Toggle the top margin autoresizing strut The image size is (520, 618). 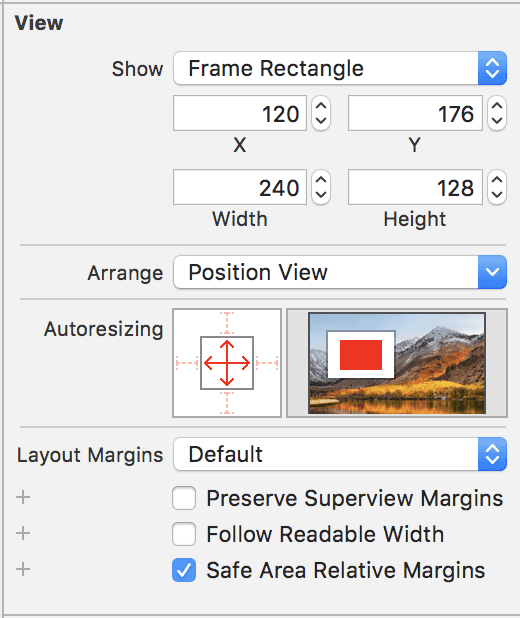click(227, 323)
